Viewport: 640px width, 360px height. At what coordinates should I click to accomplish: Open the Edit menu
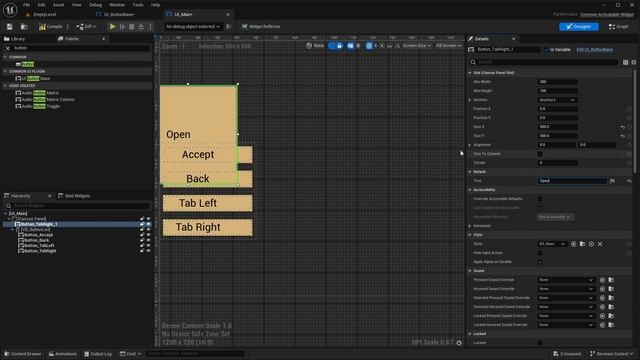click(41, 5)
